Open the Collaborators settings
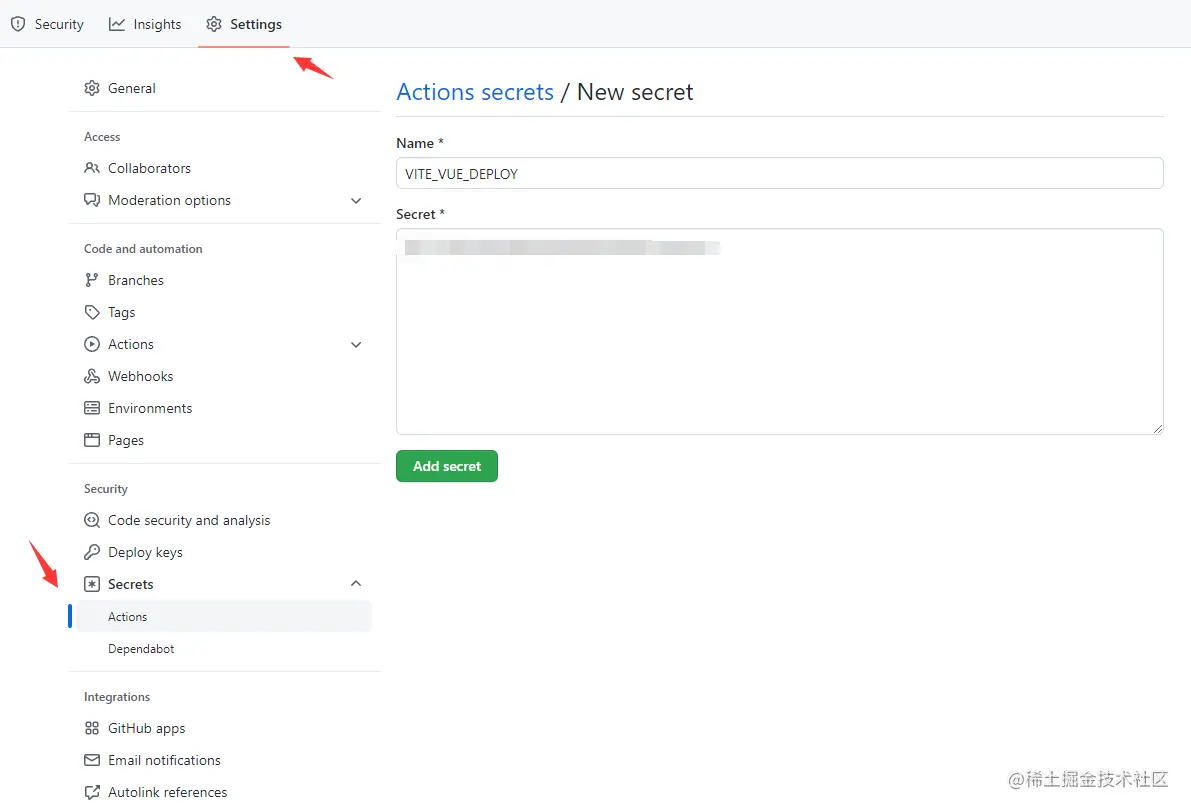Screen dimensions: 1191x812 point(224,168)
